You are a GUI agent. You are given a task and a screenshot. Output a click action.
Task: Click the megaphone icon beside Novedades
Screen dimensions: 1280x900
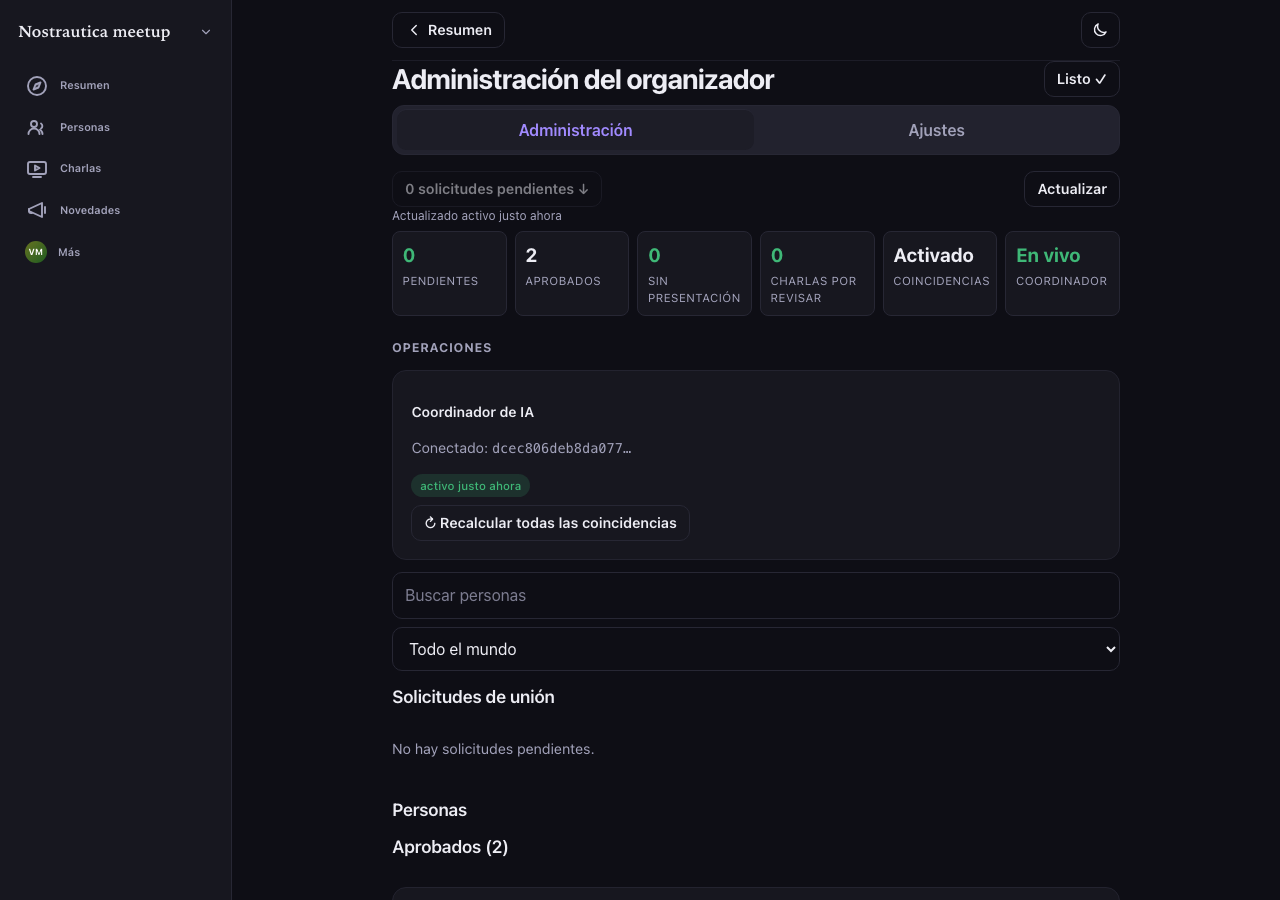(x=37, y=210)
